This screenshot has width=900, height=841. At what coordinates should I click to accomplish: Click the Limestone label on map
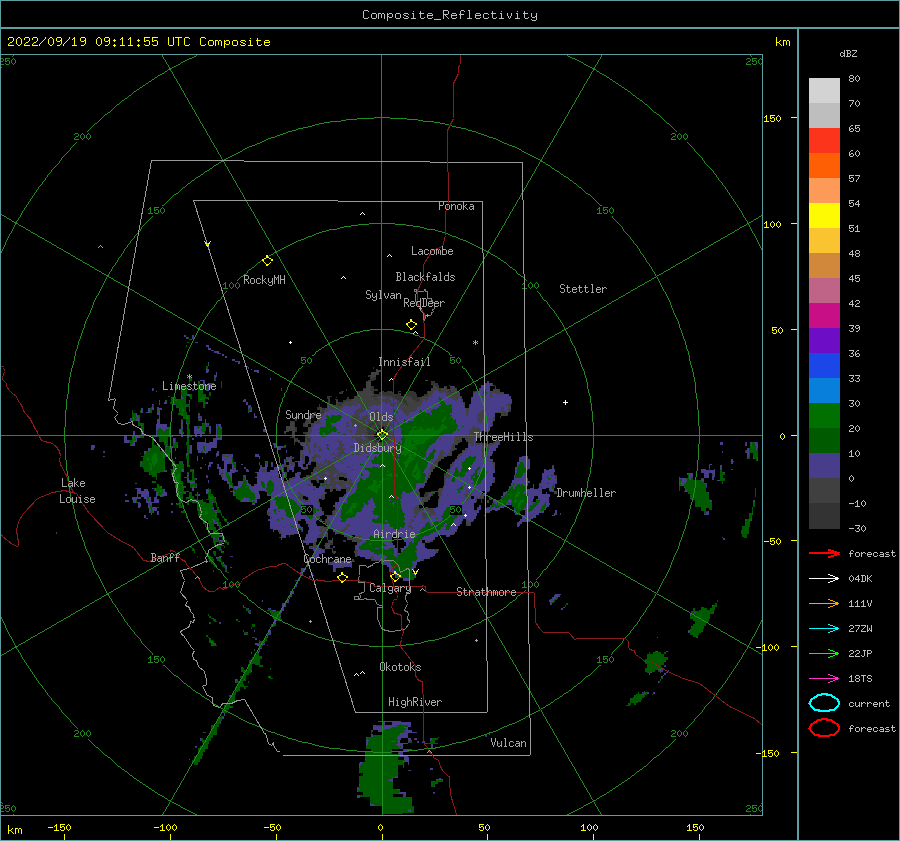(189, 386)
